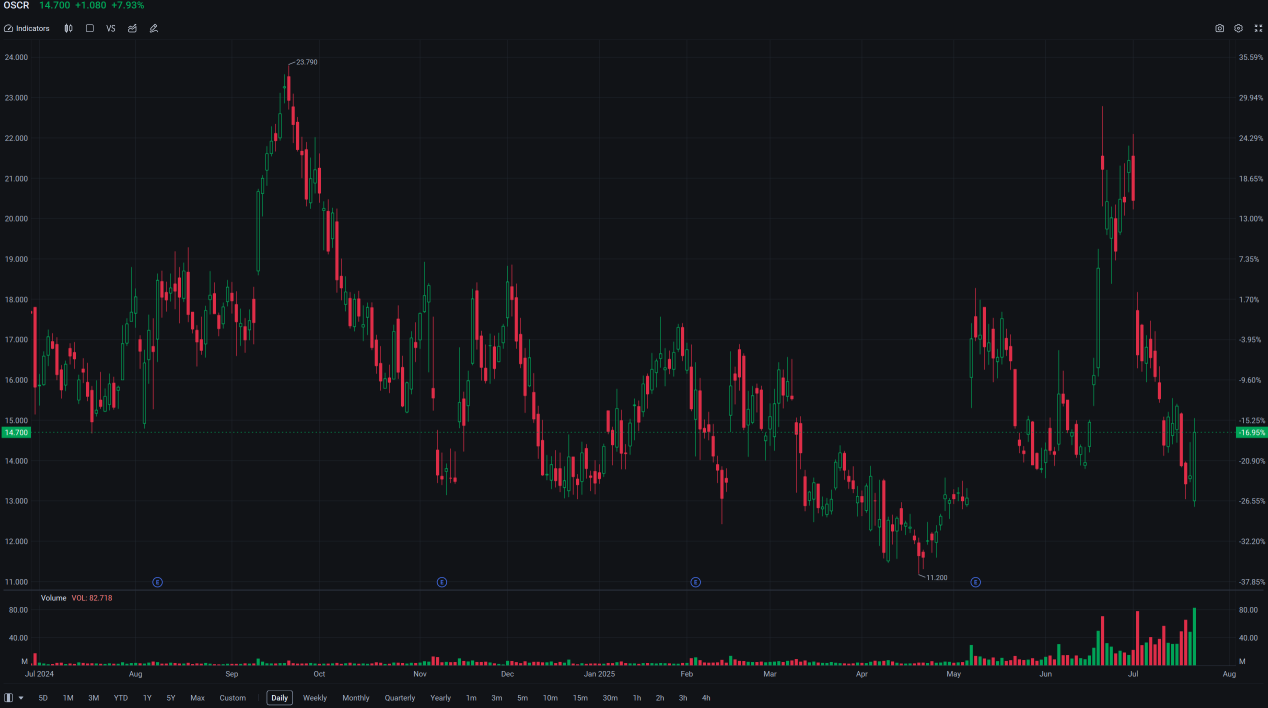Click the square shape icon in toolbar
The image size is (1268, 708).
pos(89,28)
